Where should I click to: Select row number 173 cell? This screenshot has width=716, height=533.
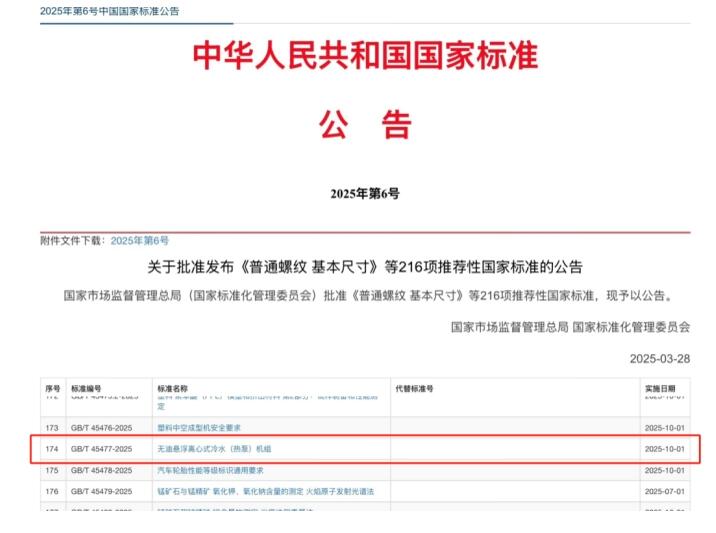click(x=52, y=428)
